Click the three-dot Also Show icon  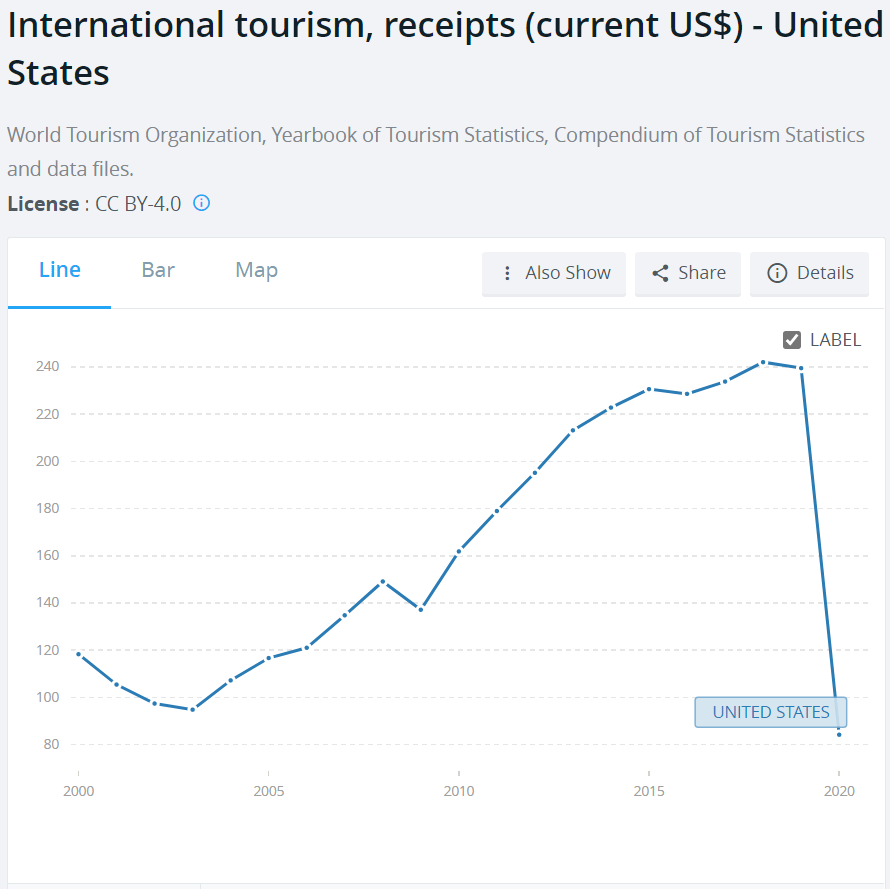pos(507,273)
